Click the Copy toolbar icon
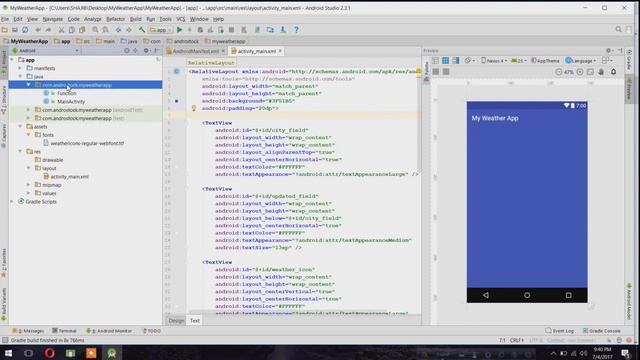This screenshot has width=640, height=360. click(71, 30)
